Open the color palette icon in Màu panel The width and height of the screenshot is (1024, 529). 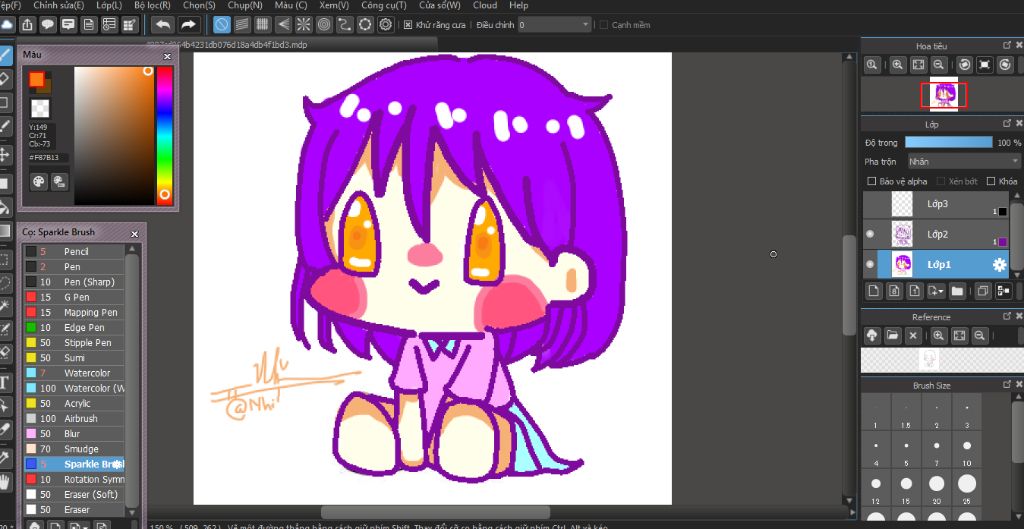point(39,182)
